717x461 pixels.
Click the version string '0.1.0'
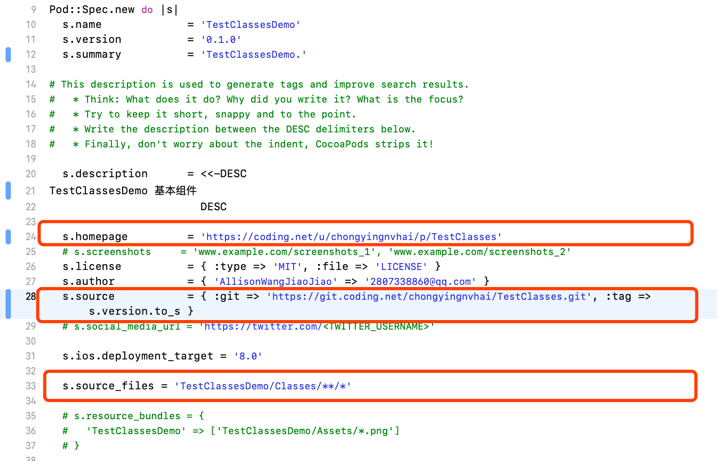[221, 40]
